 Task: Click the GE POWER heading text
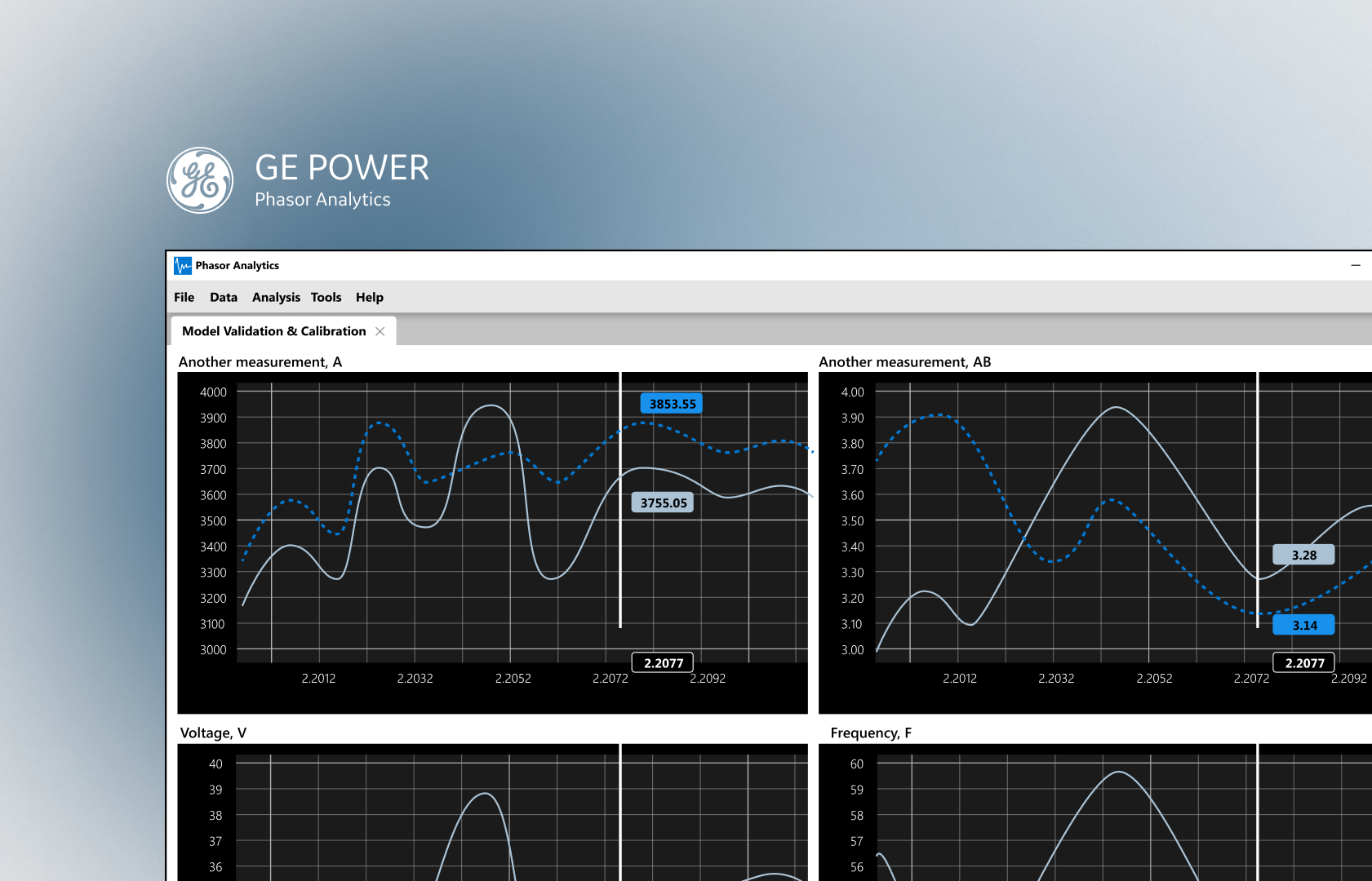point(342,167)
